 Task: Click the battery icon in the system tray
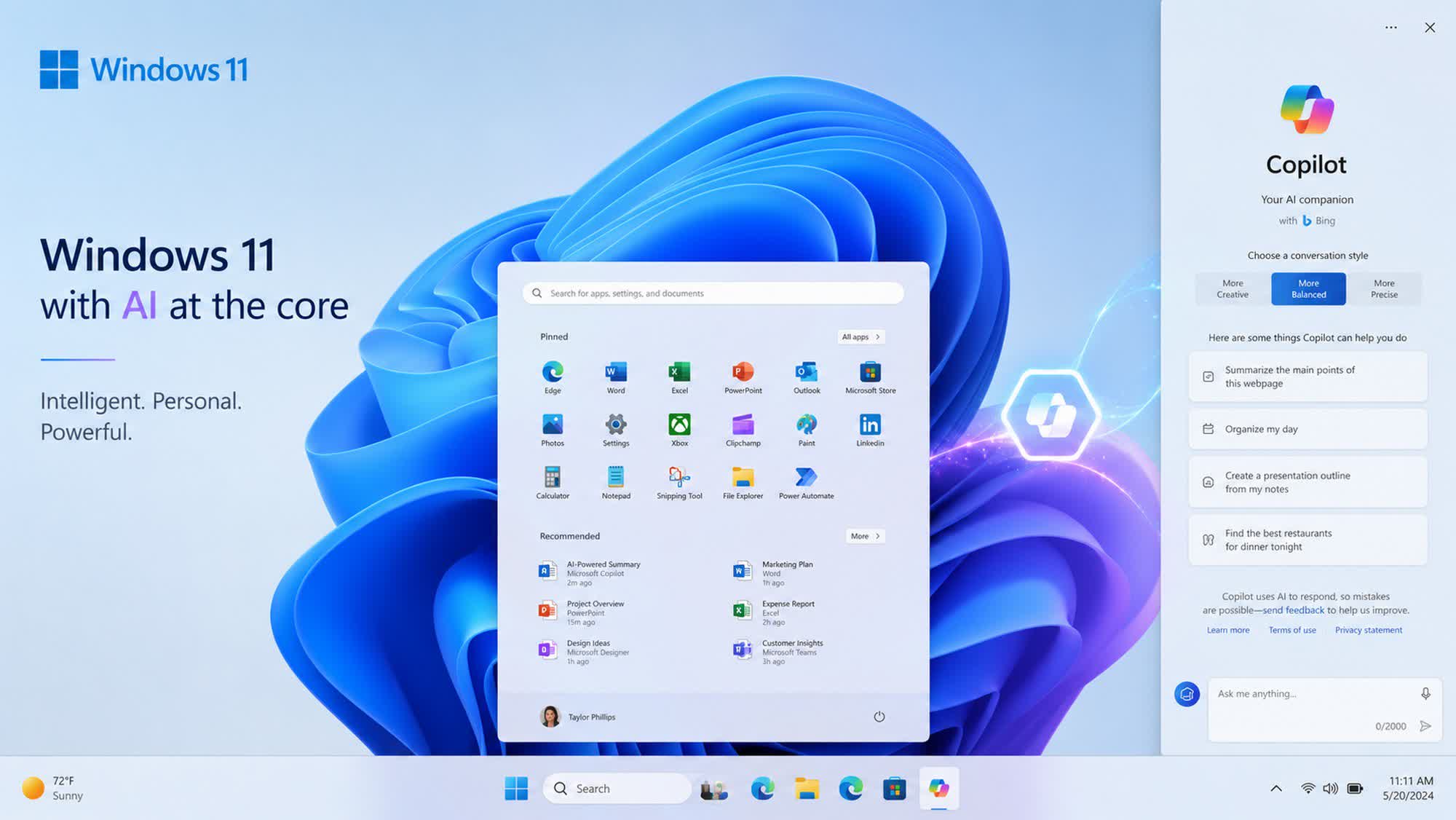point(1355,788)
